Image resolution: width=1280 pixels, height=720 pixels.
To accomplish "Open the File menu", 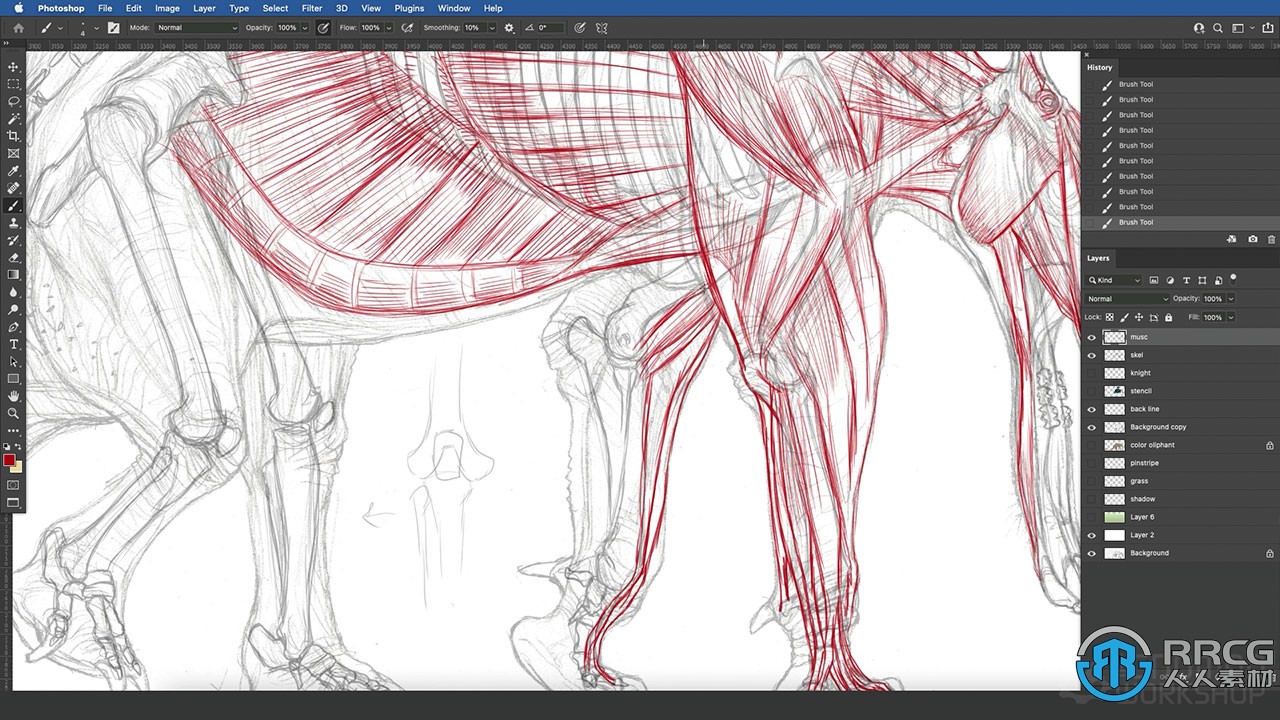I will [x=105, y=8].
